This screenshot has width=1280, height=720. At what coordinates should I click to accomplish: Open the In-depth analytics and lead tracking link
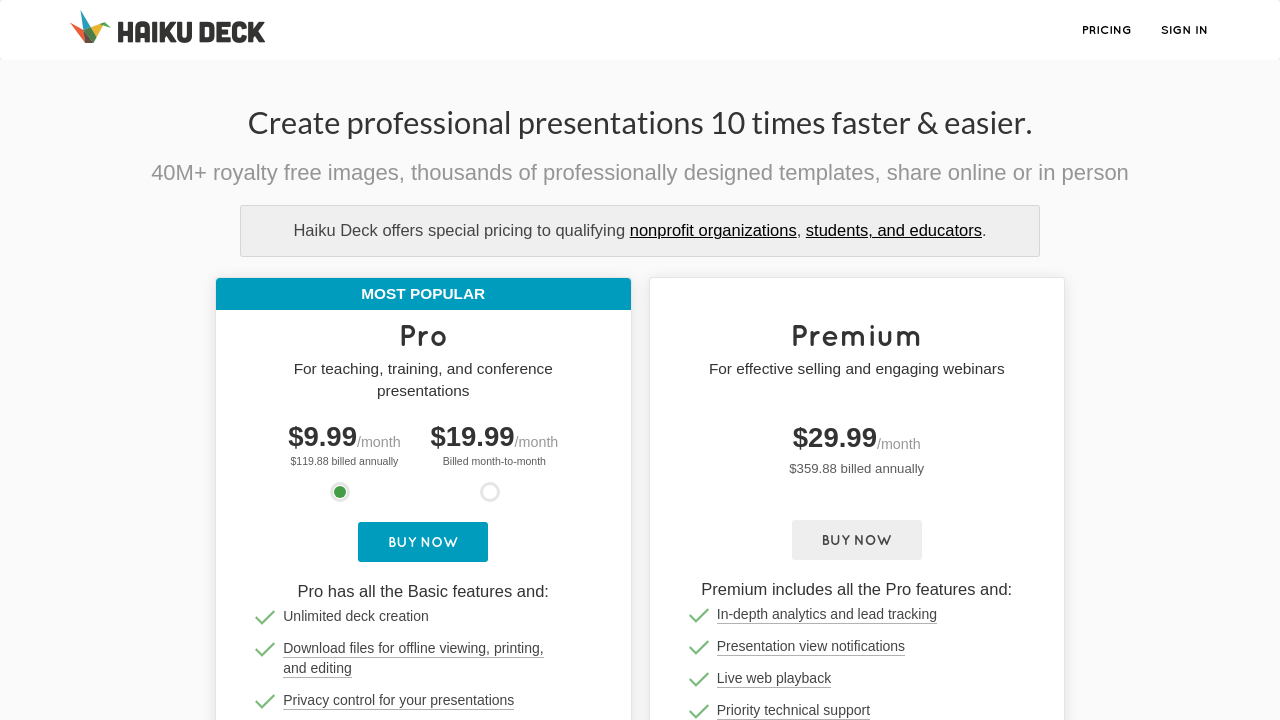pyautogui.click(x=827, y=614)
